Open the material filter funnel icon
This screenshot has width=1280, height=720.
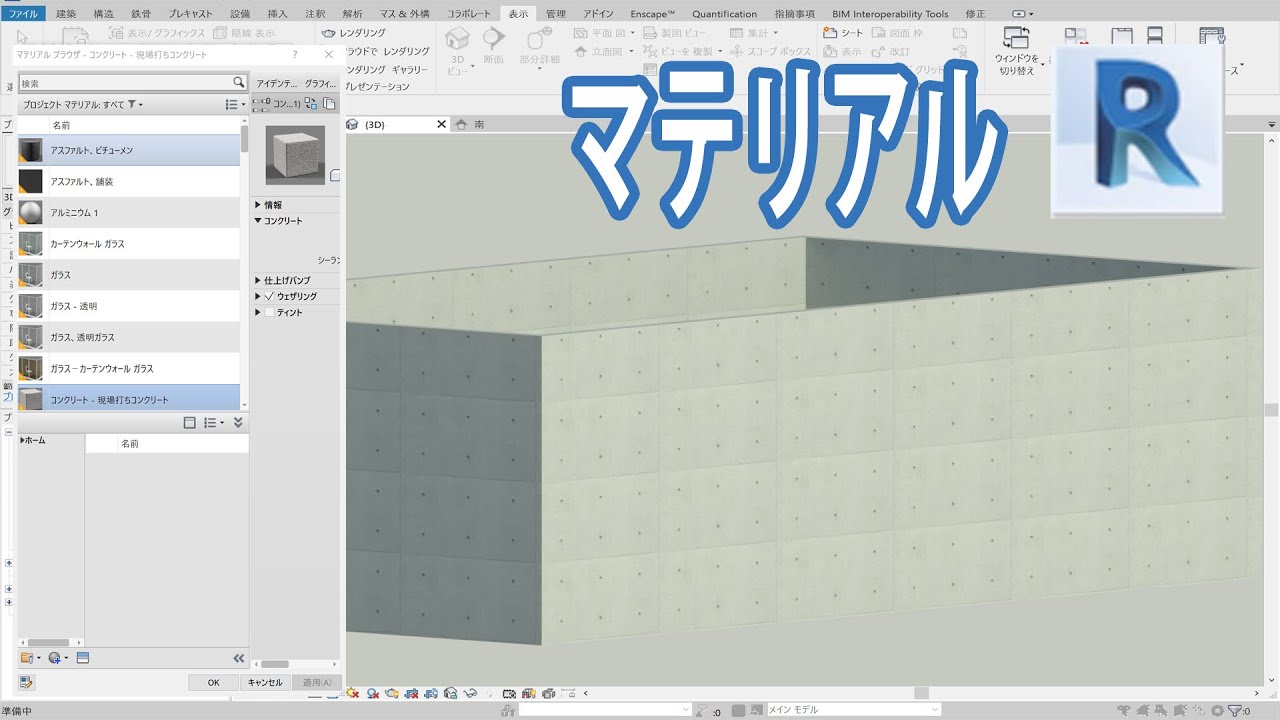(132, 104)
